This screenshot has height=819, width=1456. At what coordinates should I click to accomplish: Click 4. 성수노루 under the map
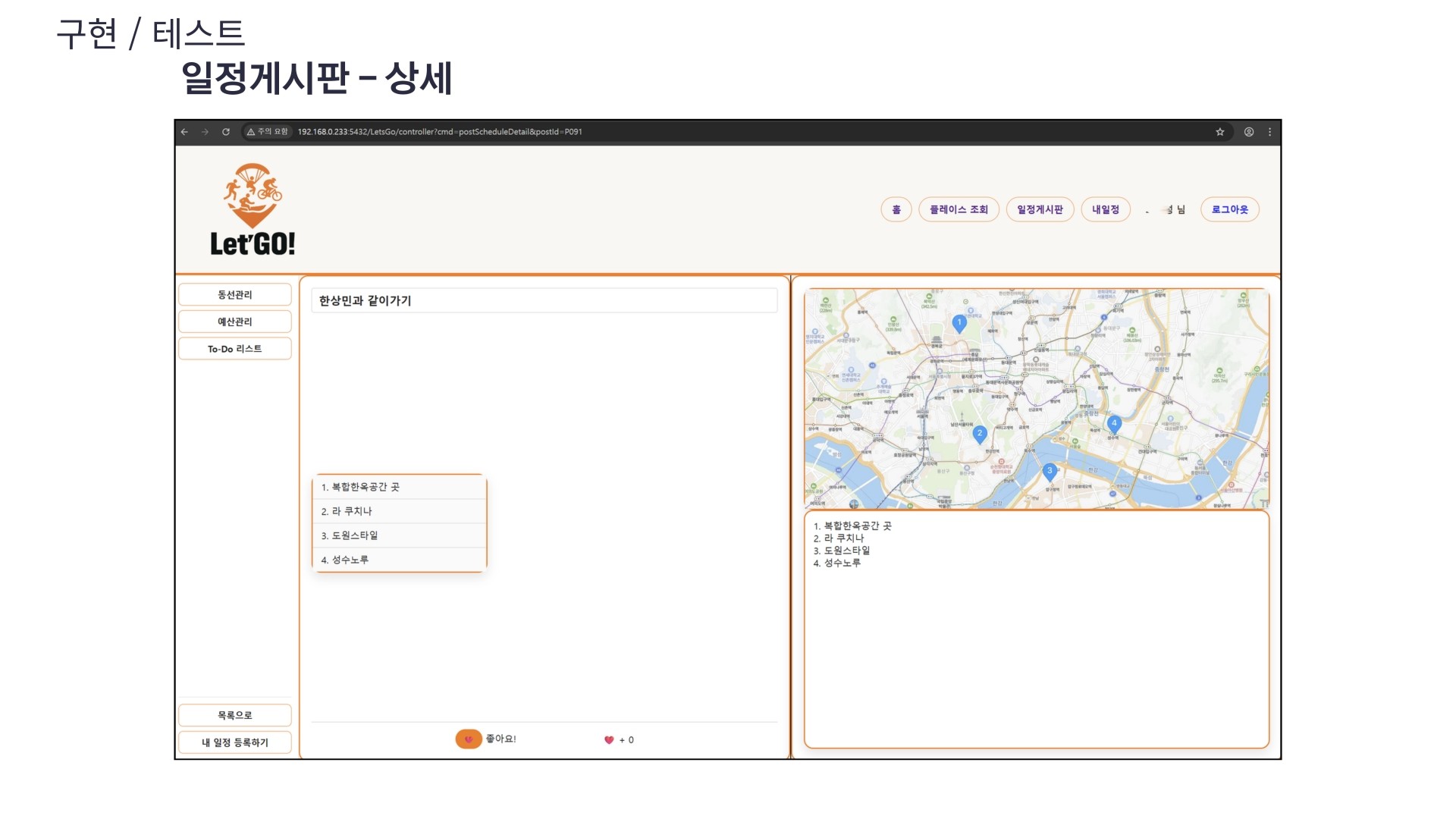pos(837,563)
